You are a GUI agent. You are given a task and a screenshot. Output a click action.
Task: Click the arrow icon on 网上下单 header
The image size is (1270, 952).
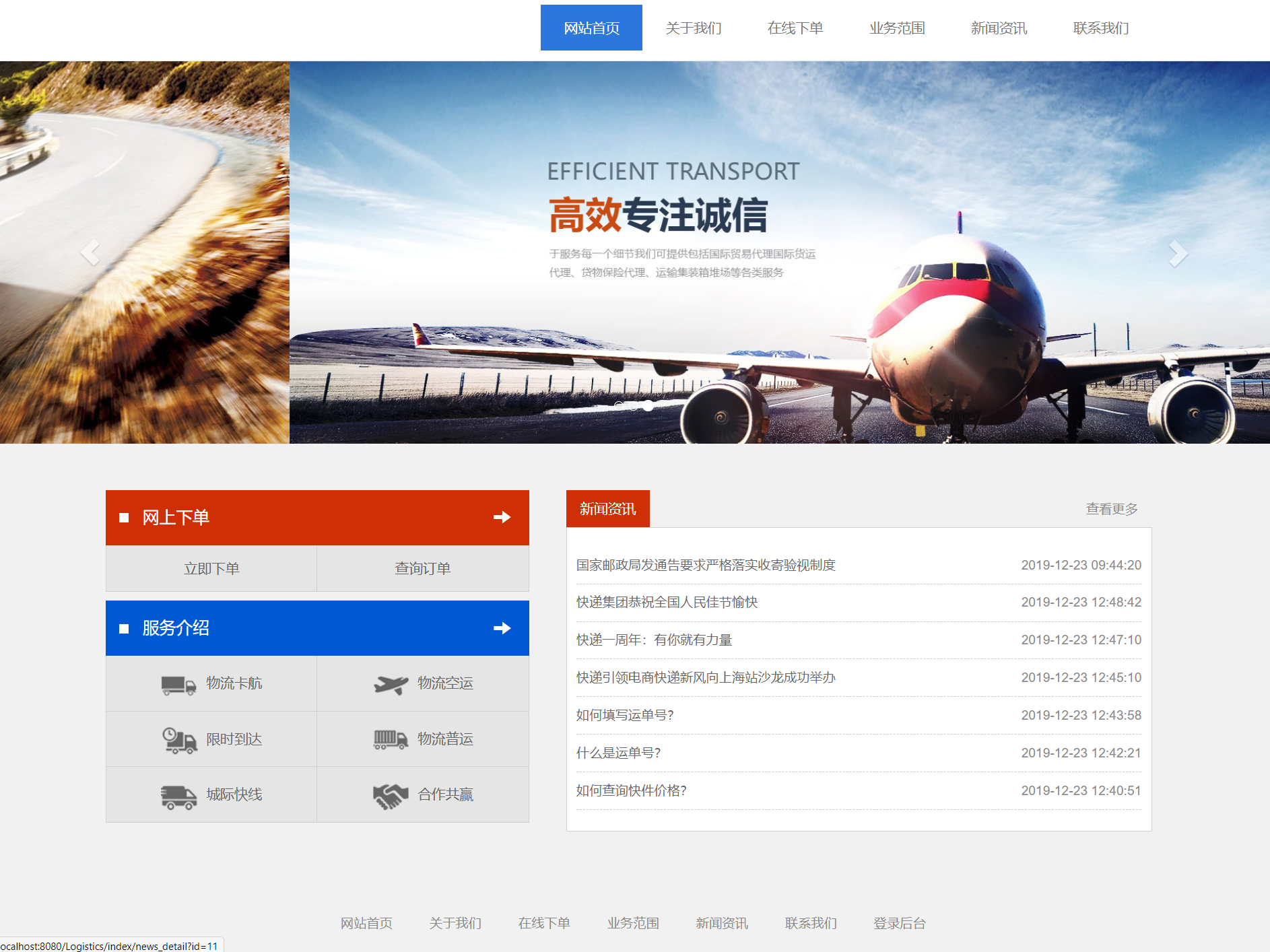pyautogui.click(x=502, y=517)
